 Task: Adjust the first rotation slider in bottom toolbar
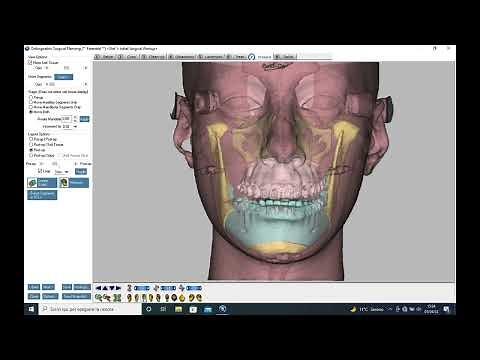(x=142, y=288)
